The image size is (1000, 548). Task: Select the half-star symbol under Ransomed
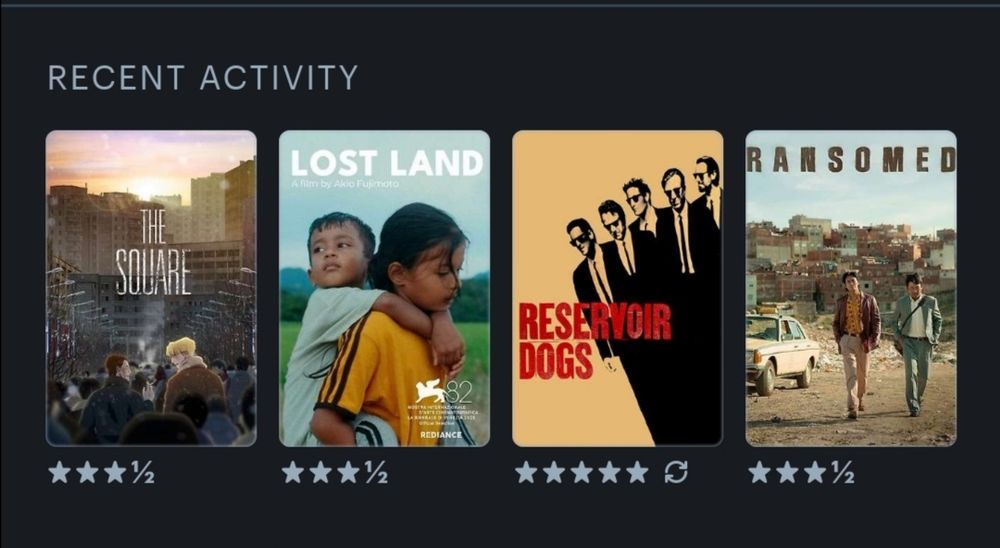[x=842, y=473]
